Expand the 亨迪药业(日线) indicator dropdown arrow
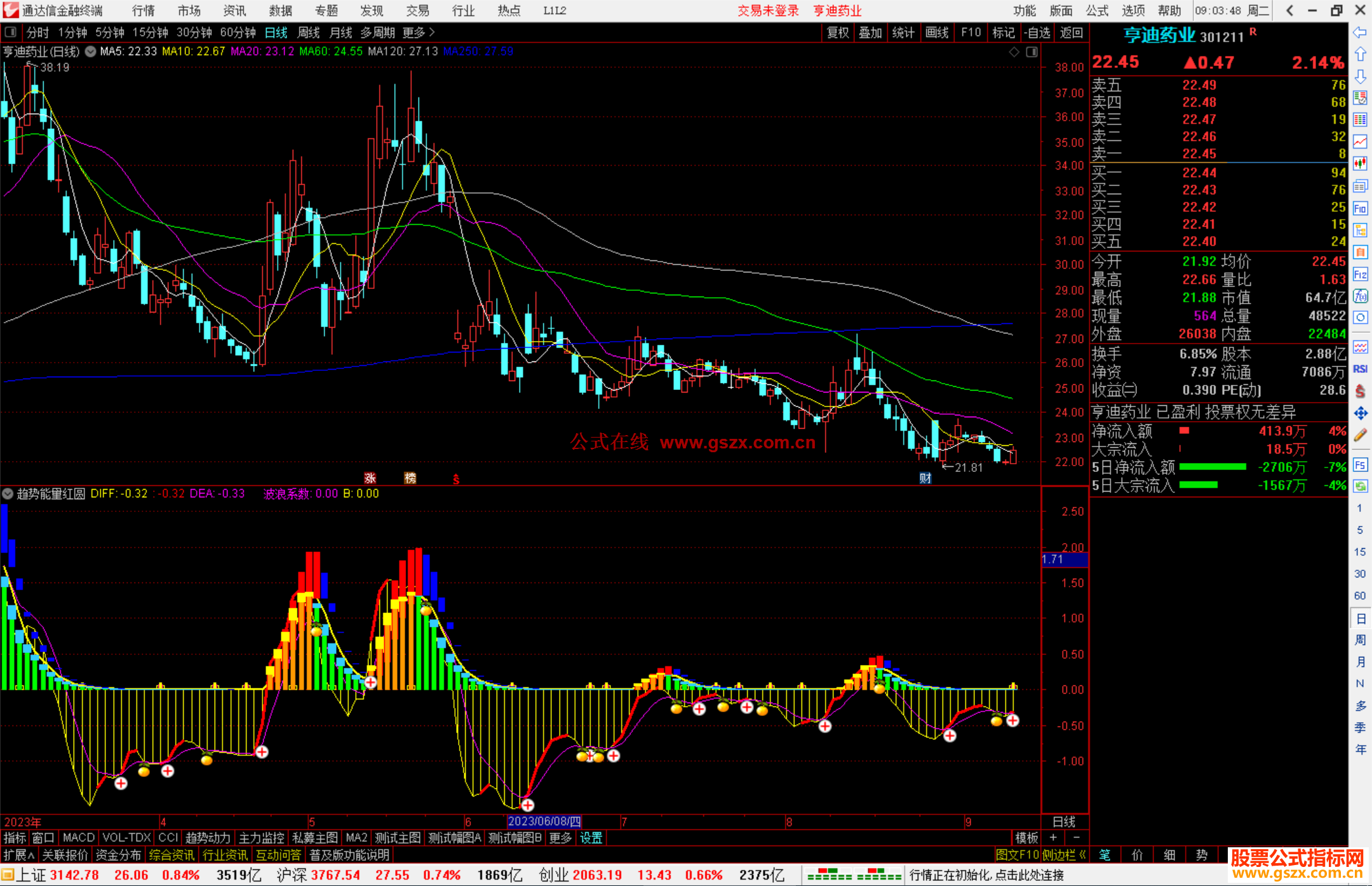The image size is (1372, 886). coord(90,51)
